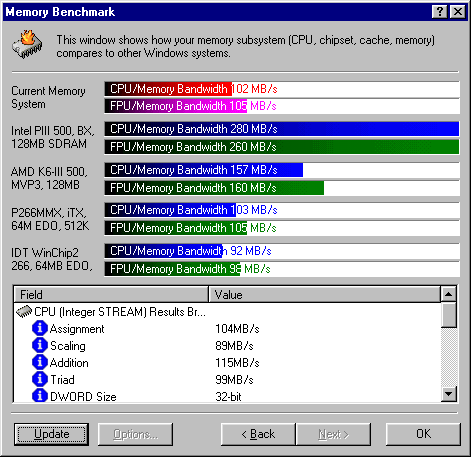
Task: Click the 104MB/s Assignment value
Action: pyautogui.click(x=237, y=329)
